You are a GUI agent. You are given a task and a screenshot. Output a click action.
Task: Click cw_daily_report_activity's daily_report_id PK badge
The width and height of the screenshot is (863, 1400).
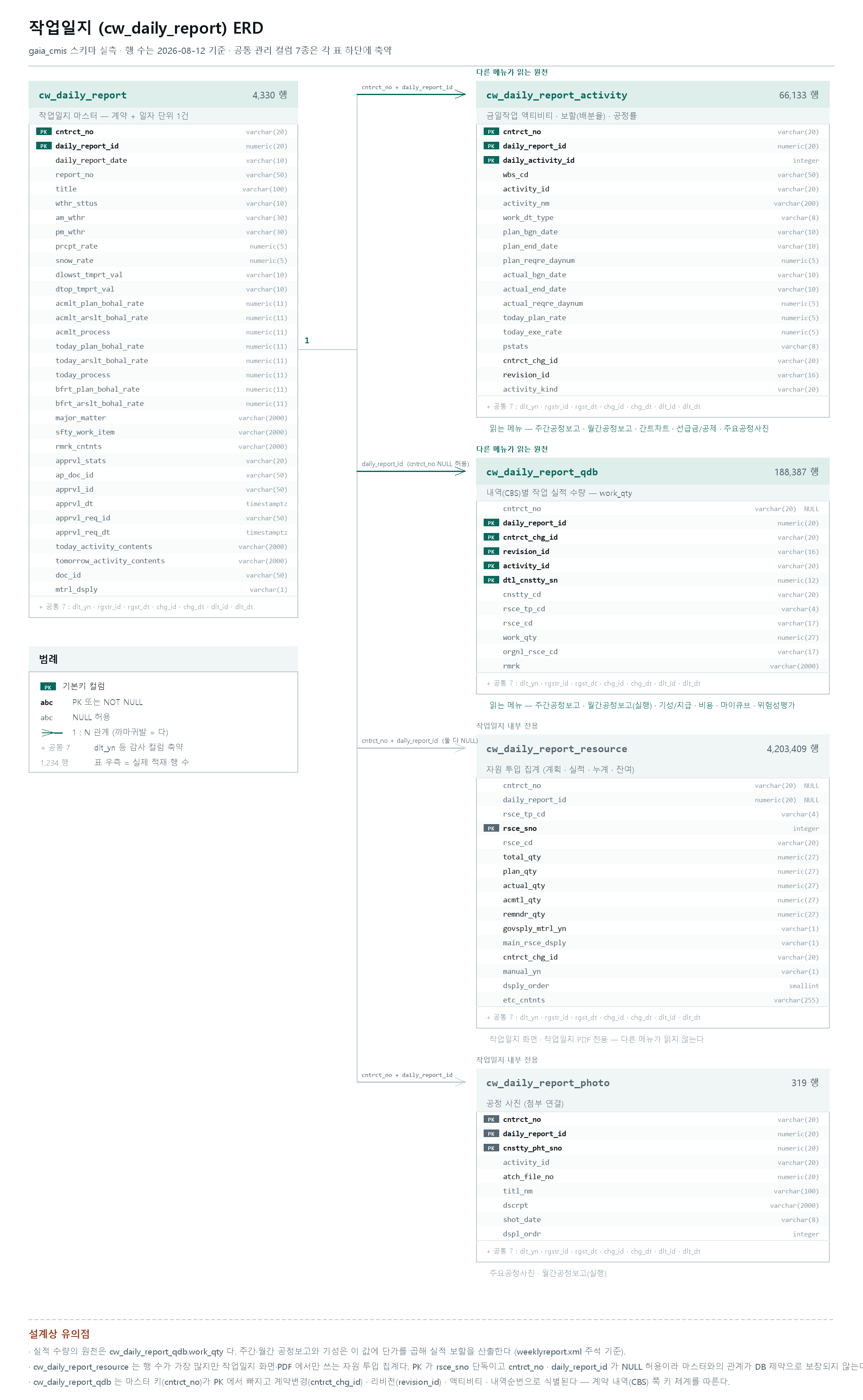click(491, 146)
